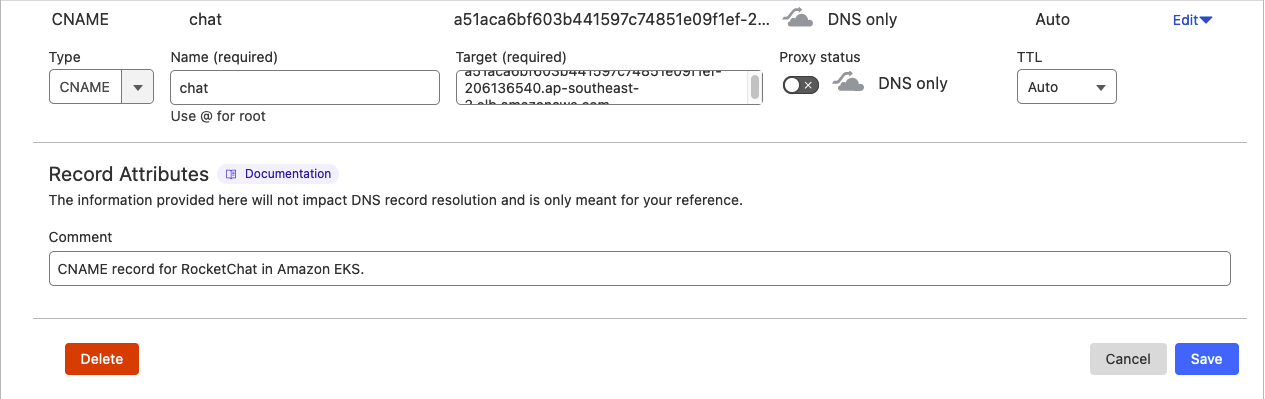Image resolution: width=1265 pixels, height=399 pixels.
Task: Toggle the Proxy status switch
Action: click(x=800, y=85)
